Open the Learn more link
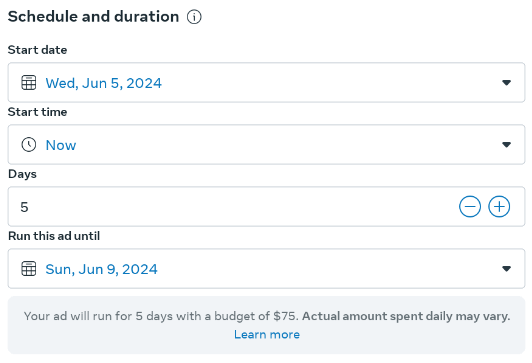Screen dimensions: 532x363 pyautogui.click(x=267, y=335)
